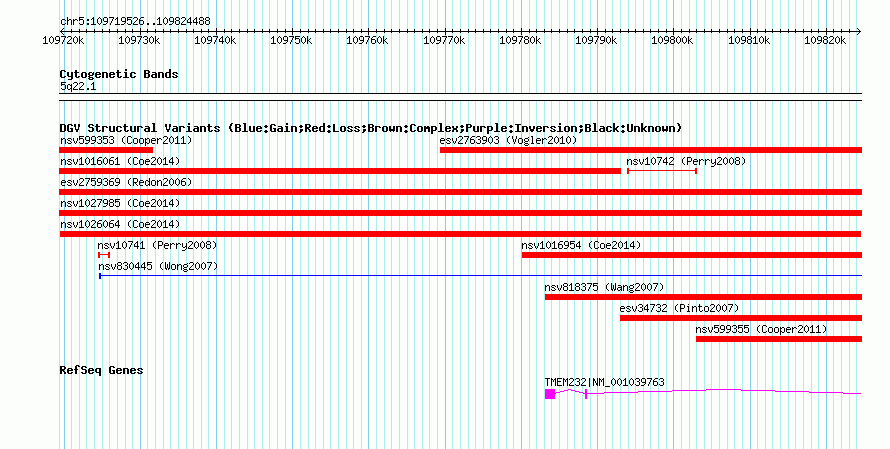Click the esv2763903 red loss bar
Screen dimensions: 890x449
tap(651, 150)
